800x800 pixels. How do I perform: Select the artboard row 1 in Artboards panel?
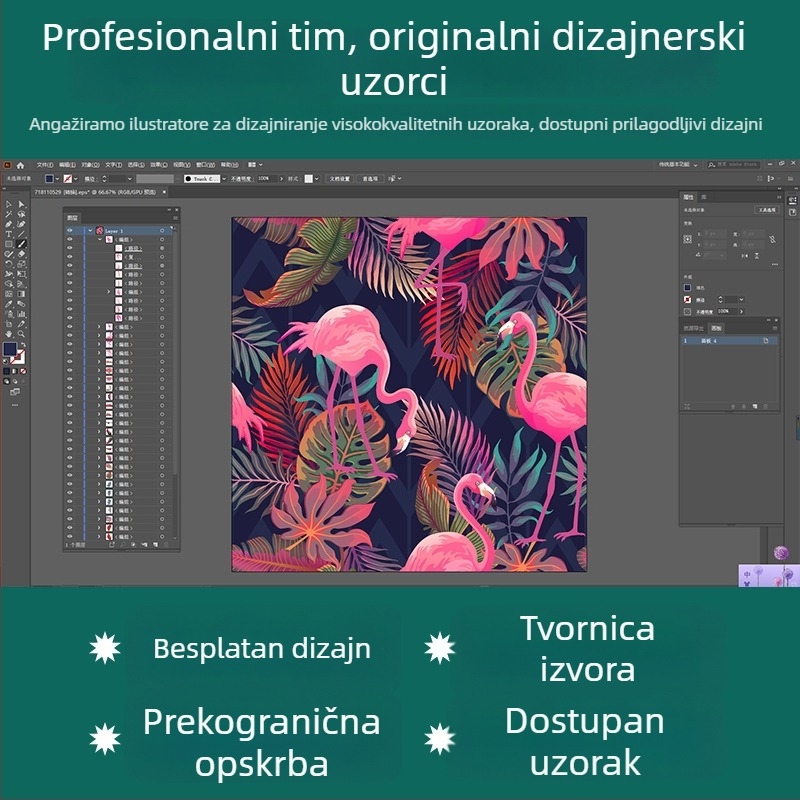(x=730, y=340)
